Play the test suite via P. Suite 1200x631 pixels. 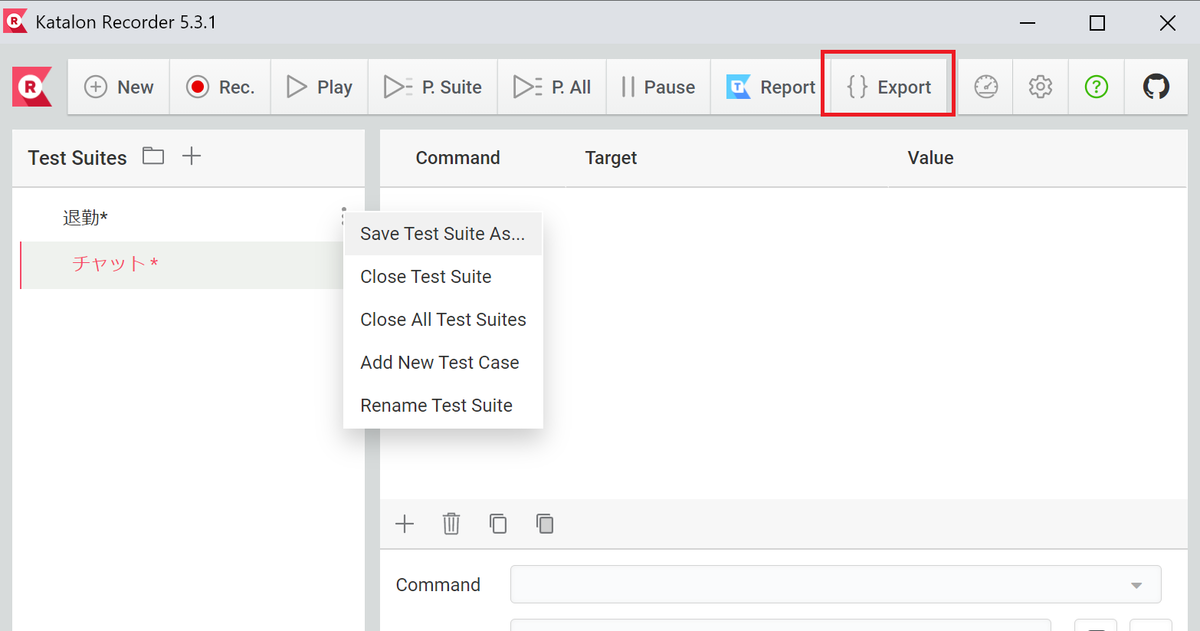tap(433, 87)
